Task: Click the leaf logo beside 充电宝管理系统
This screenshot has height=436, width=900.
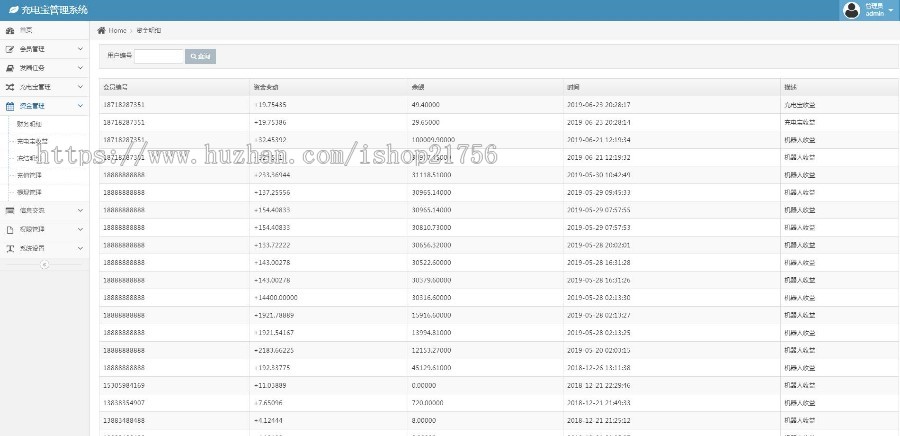Action: tap(13, 10)
